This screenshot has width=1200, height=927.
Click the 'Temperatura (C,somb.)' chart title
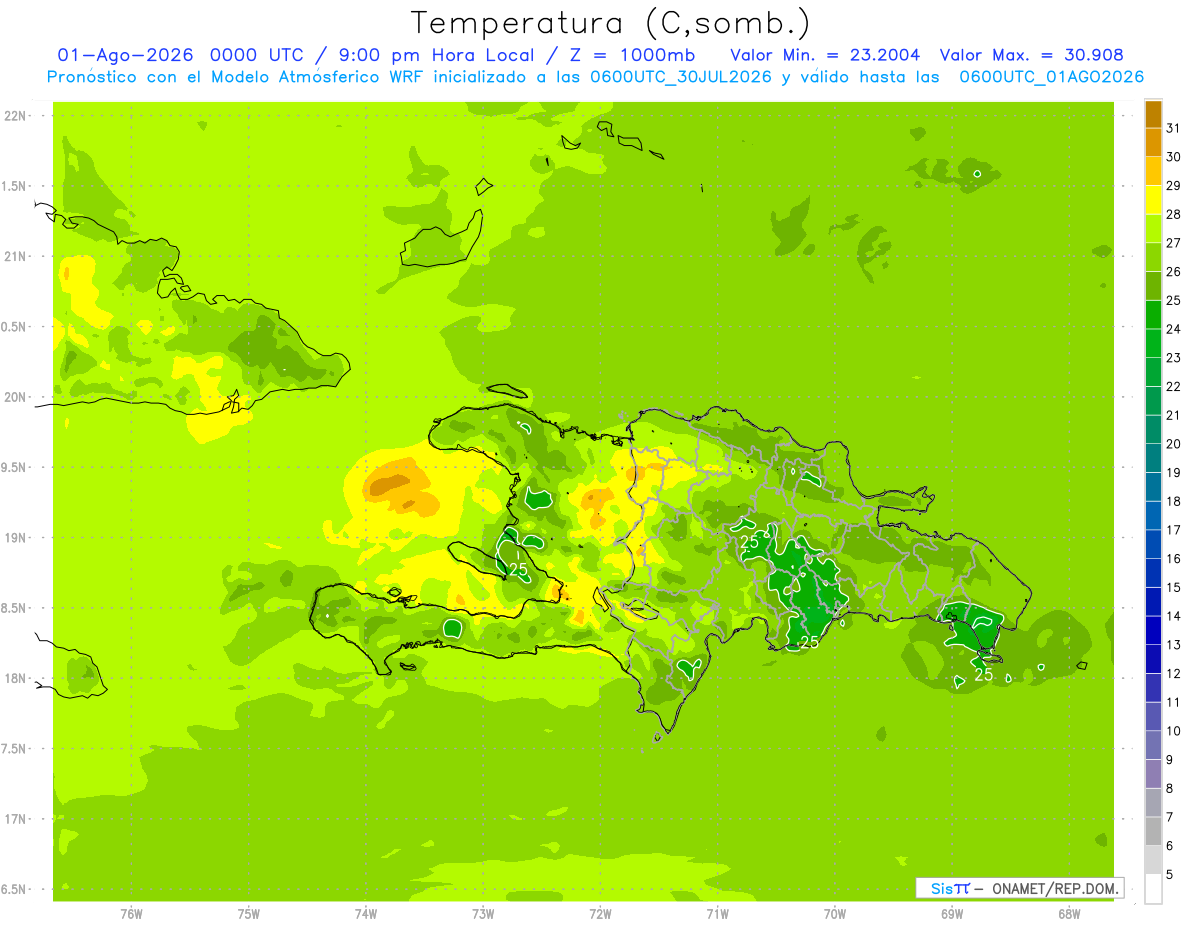point(610,23)
